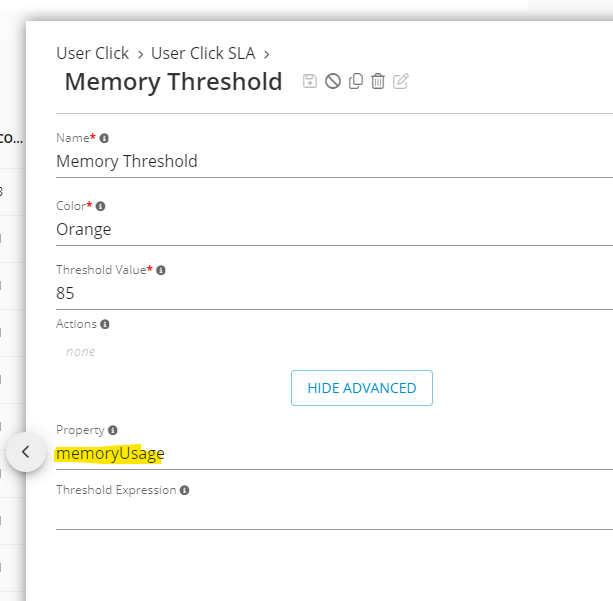613x601 pixels.
Task: Go to the User Click breadcrumb
Action: 93,53
